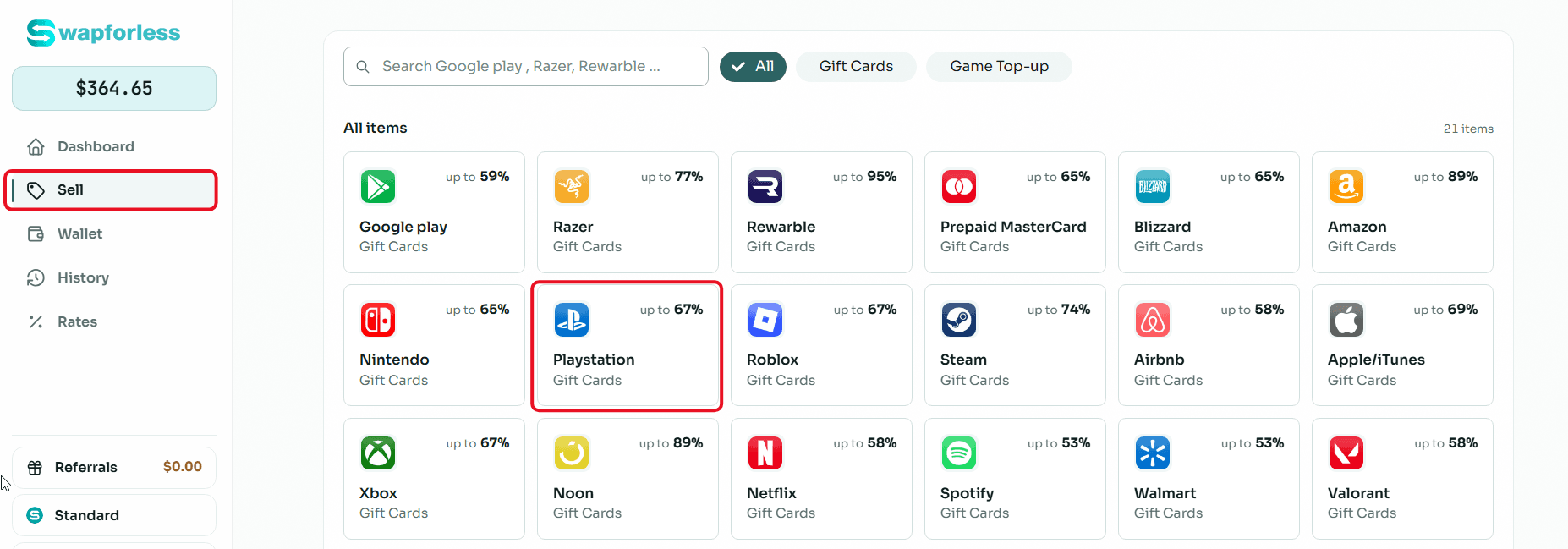
Task: Select the Amazon card title
Action: [1357, 227]
